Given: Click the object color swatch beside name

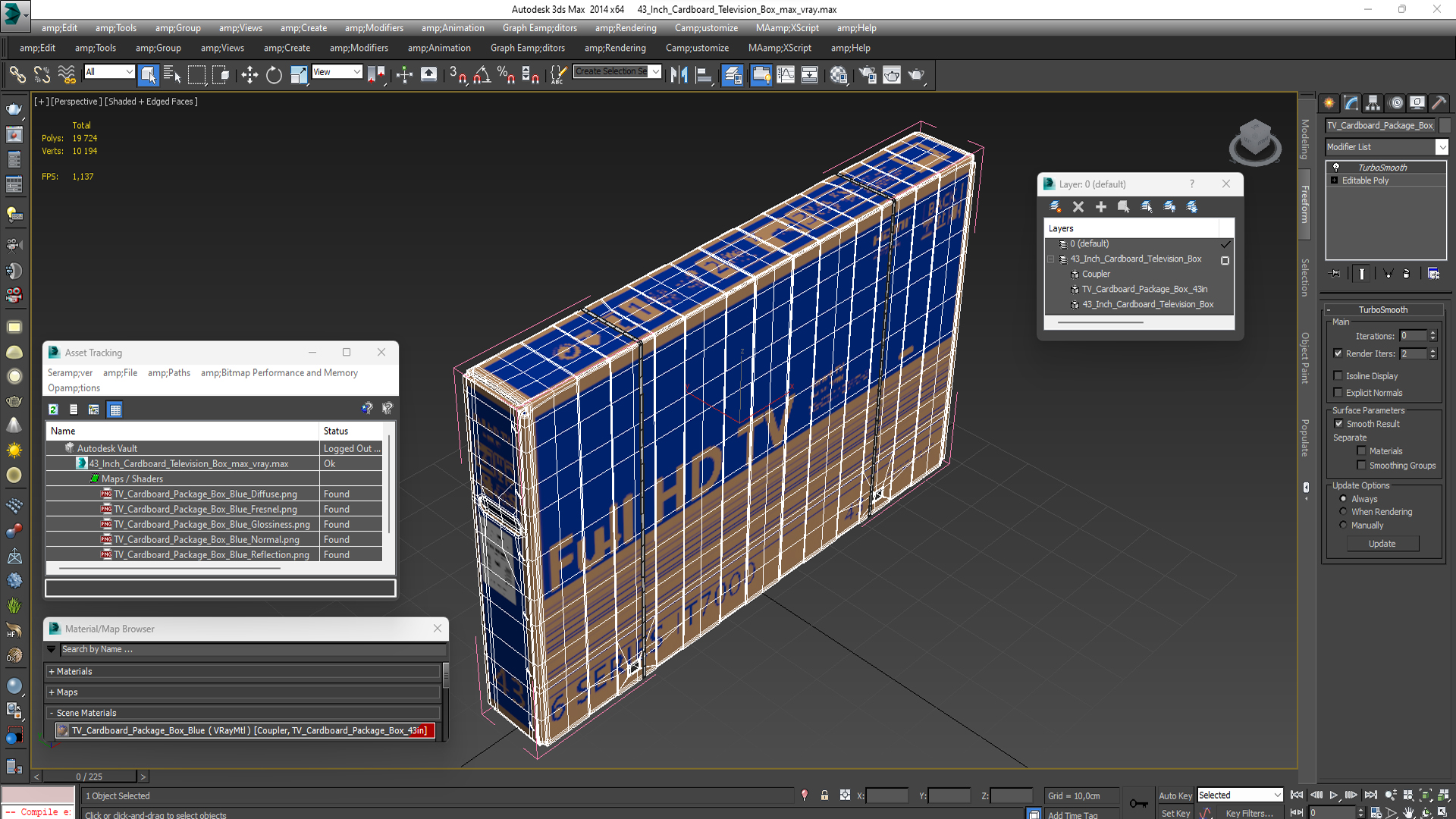Looking at the screenshot, I should click(1445, 126).
